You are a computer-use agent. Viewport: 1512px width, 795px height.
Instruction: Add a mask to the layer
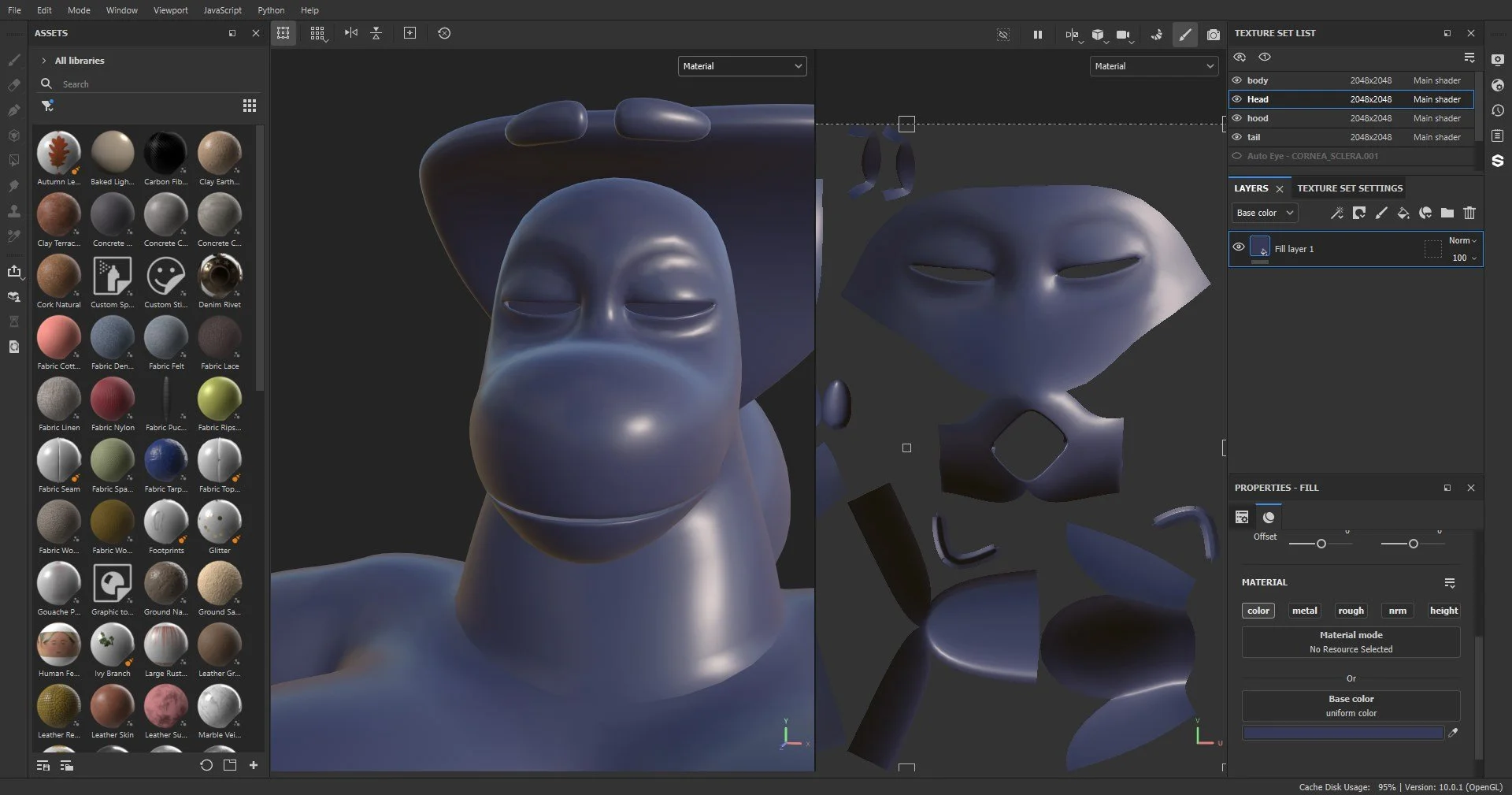(x=1359, y=213)
